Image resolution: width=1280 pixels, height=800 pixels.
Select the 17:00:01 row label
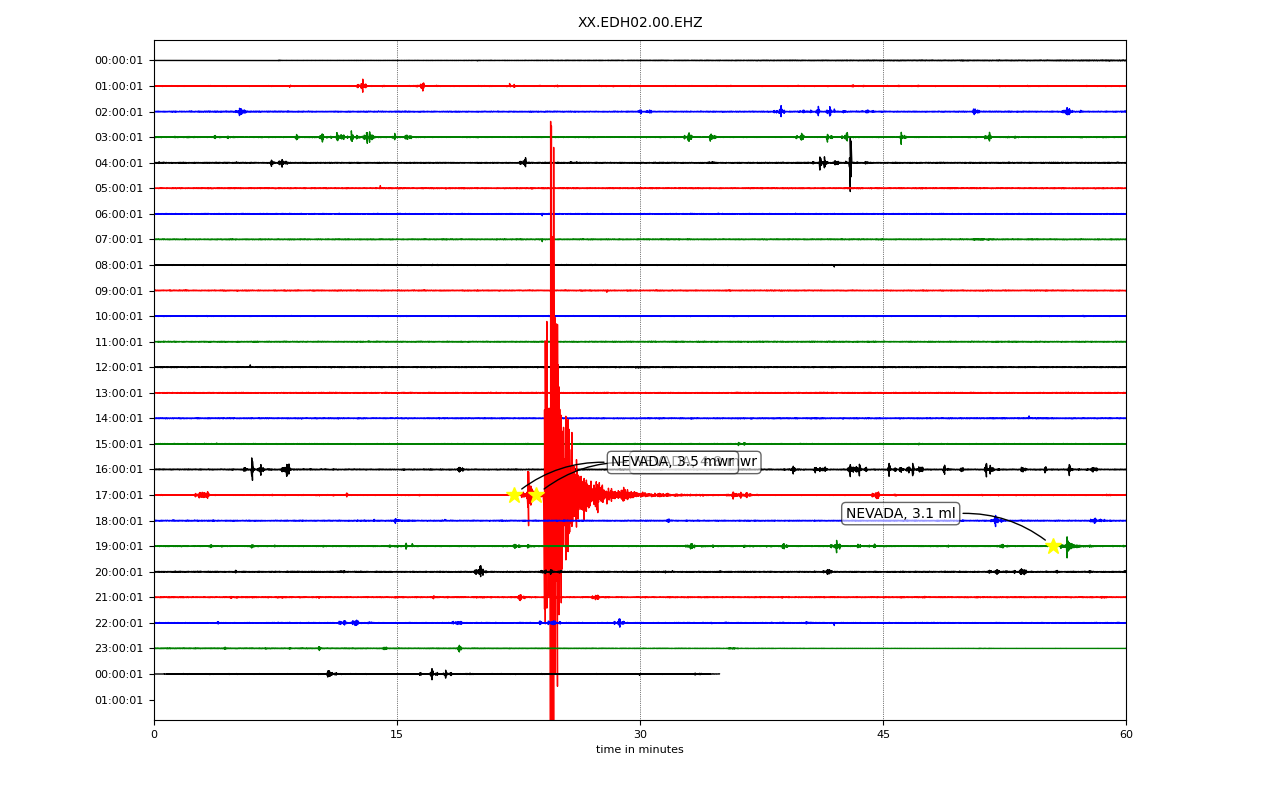pos(119,495)
